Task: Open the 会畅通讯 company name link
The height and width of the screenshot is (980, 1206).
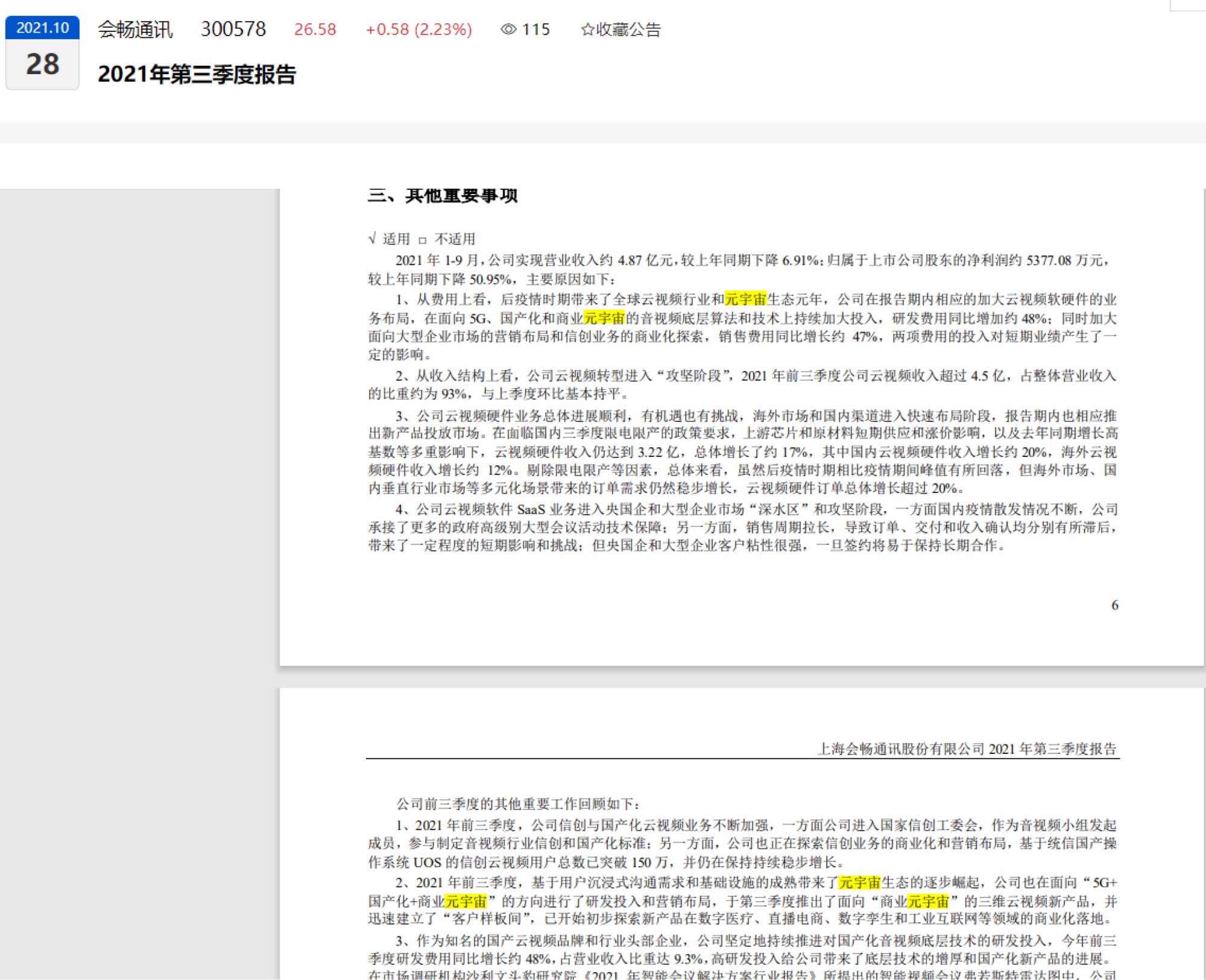Action: point(136,29)
